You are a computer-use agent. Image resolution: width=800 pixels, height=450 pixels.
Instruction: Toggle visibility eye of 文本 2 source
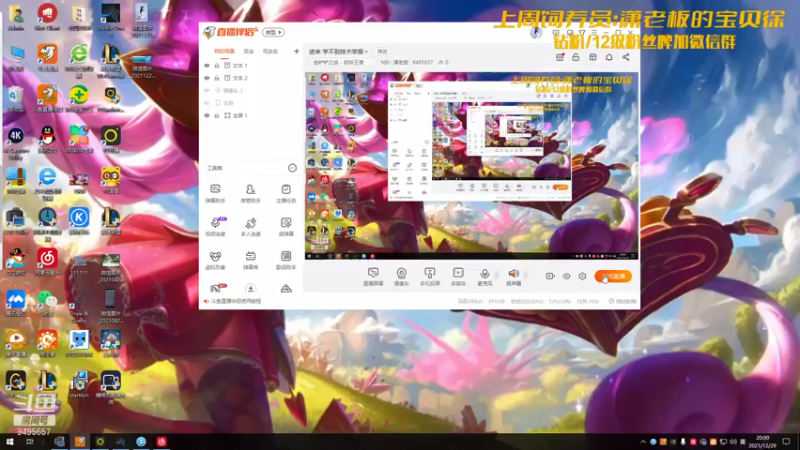[207, 78]
